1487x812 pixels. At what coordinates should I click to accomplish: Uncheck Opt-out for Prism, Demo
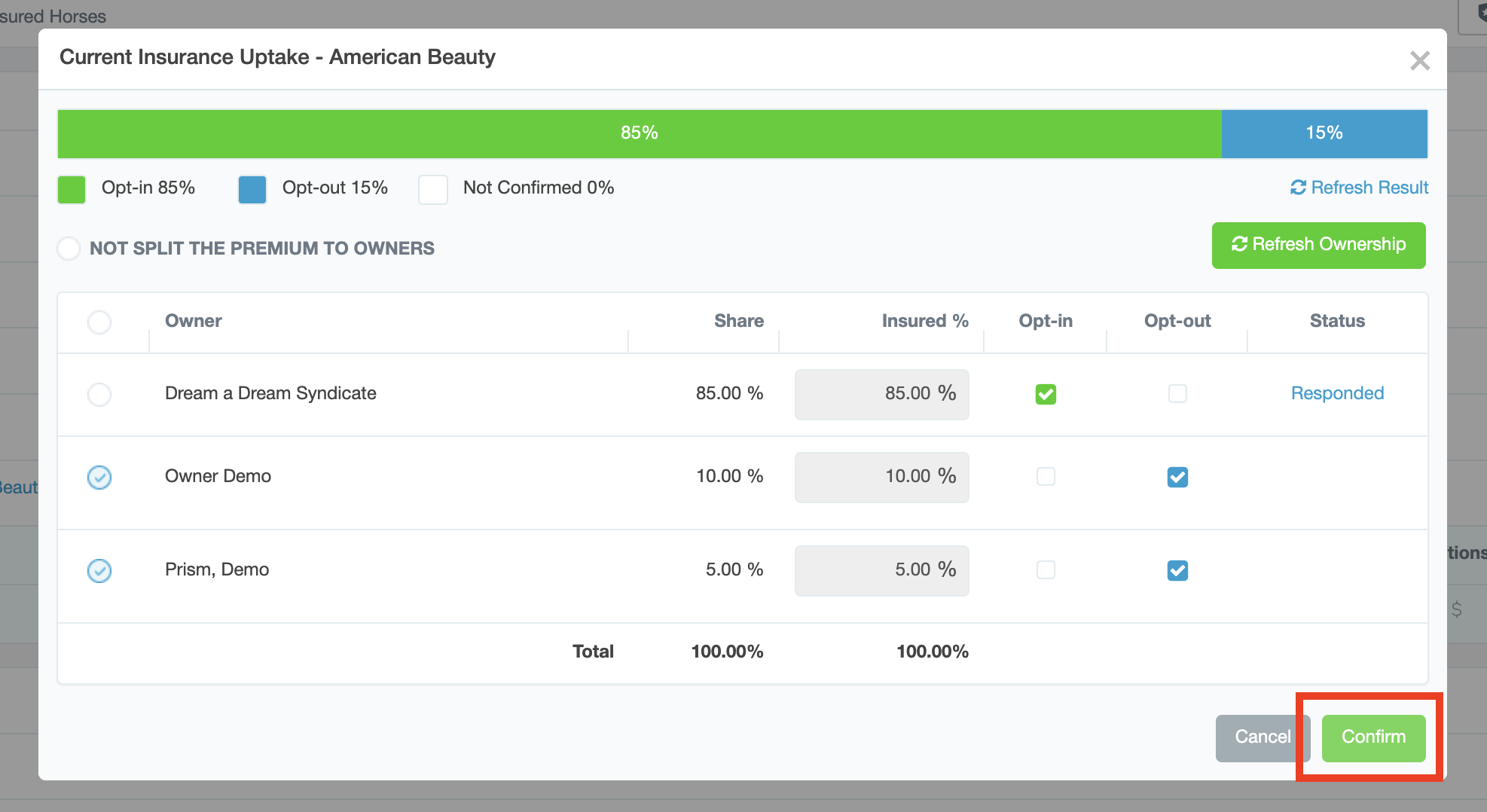pyautogui.click(x=1177, y=570)
